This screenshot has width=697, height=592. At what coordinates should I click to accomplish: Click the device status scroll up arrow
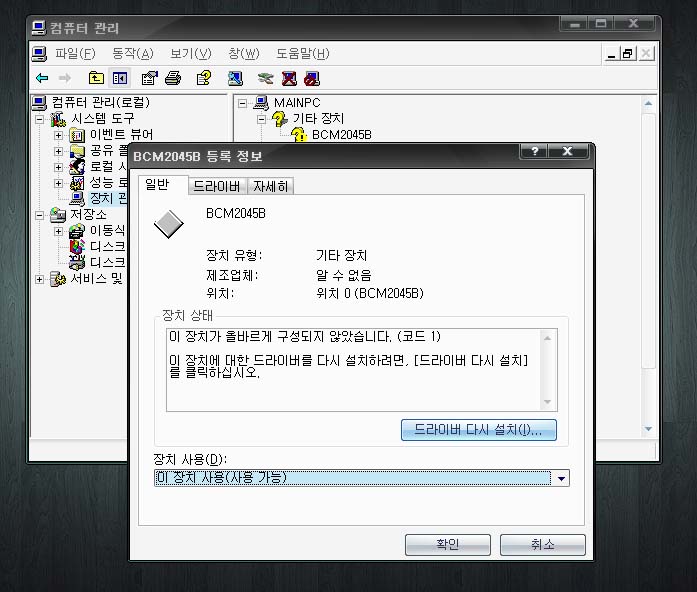(548, 338)
